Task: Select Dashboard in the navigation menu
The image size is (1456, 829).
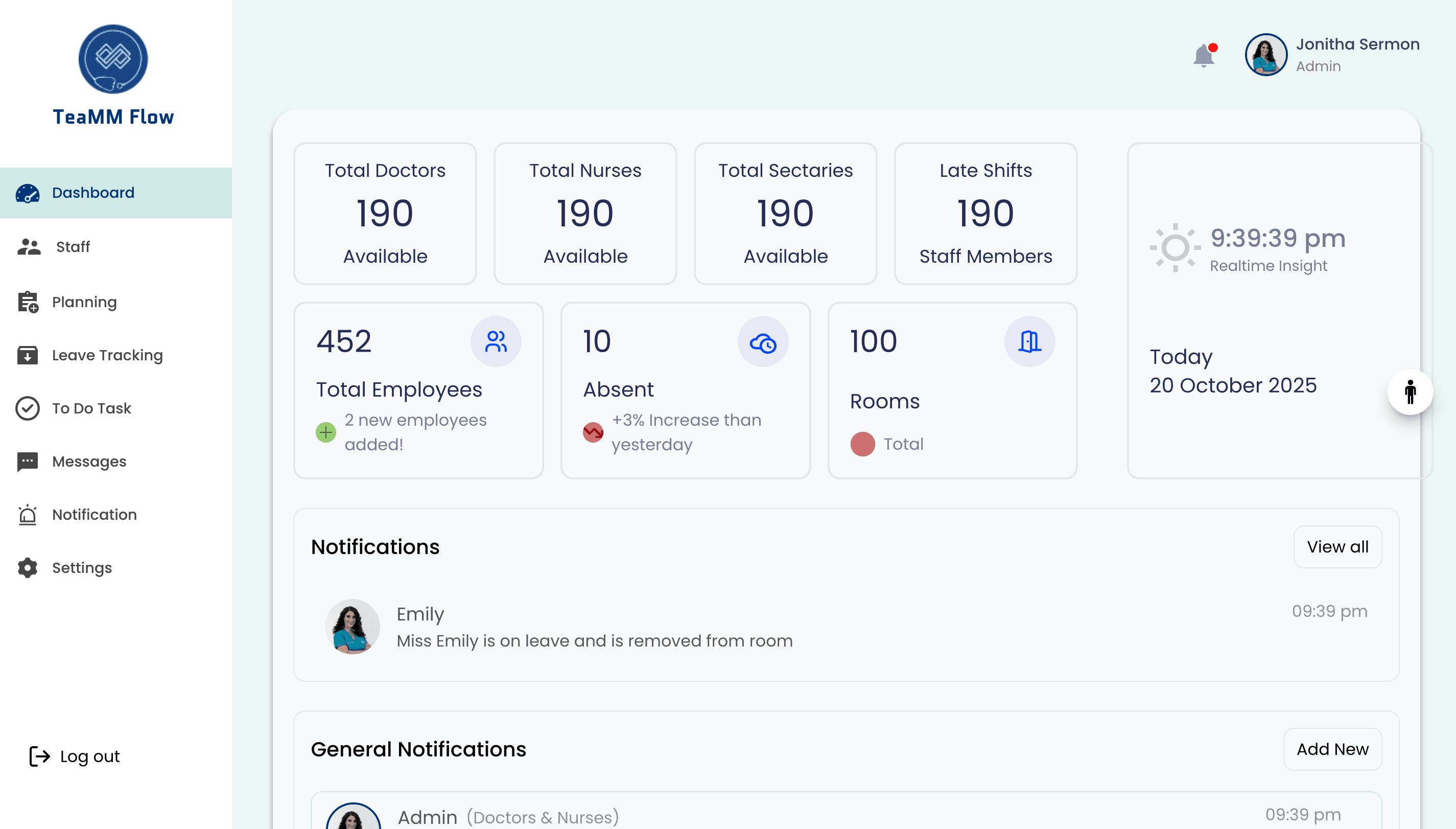Action: tap(93, 193)
